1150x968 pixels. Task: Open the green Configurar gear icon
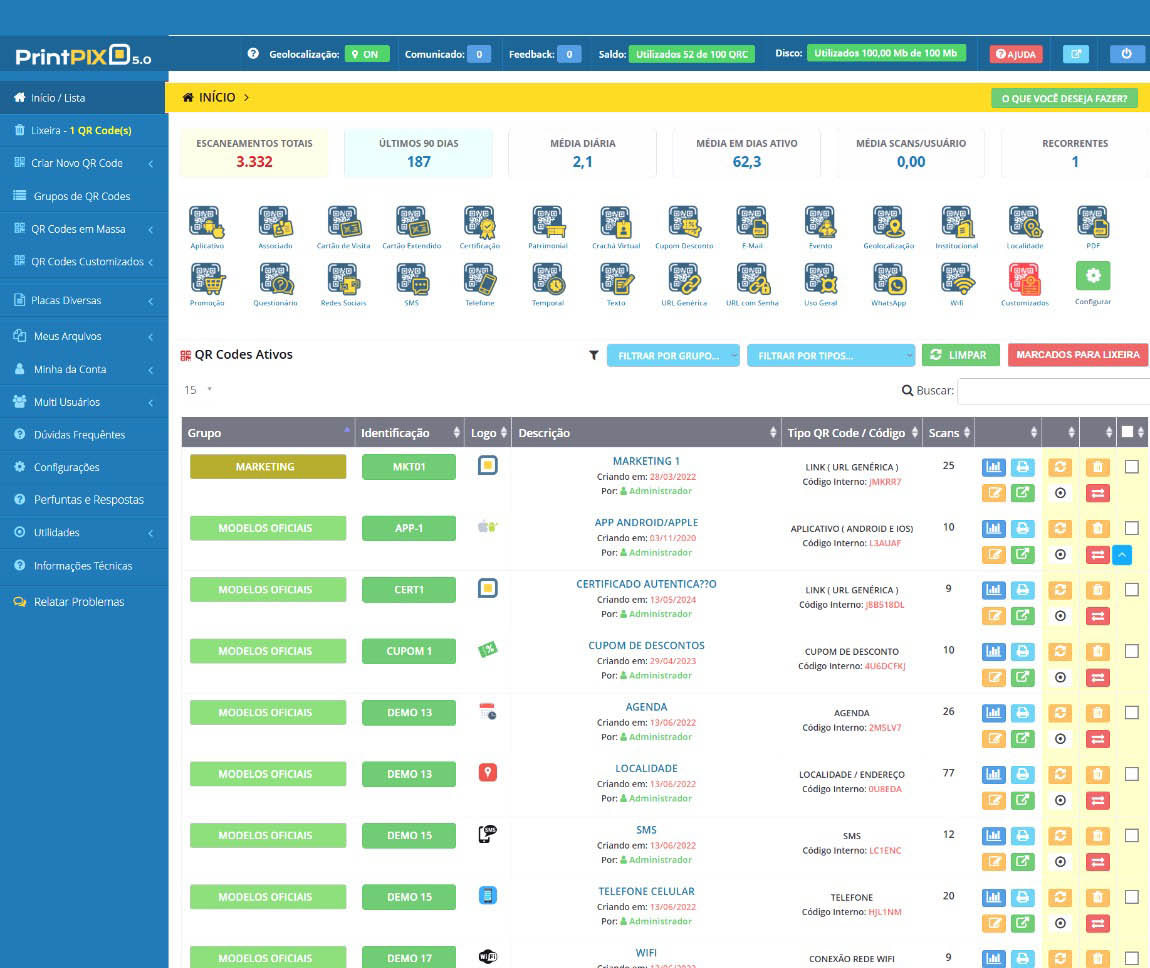(x=1092, y=276)
